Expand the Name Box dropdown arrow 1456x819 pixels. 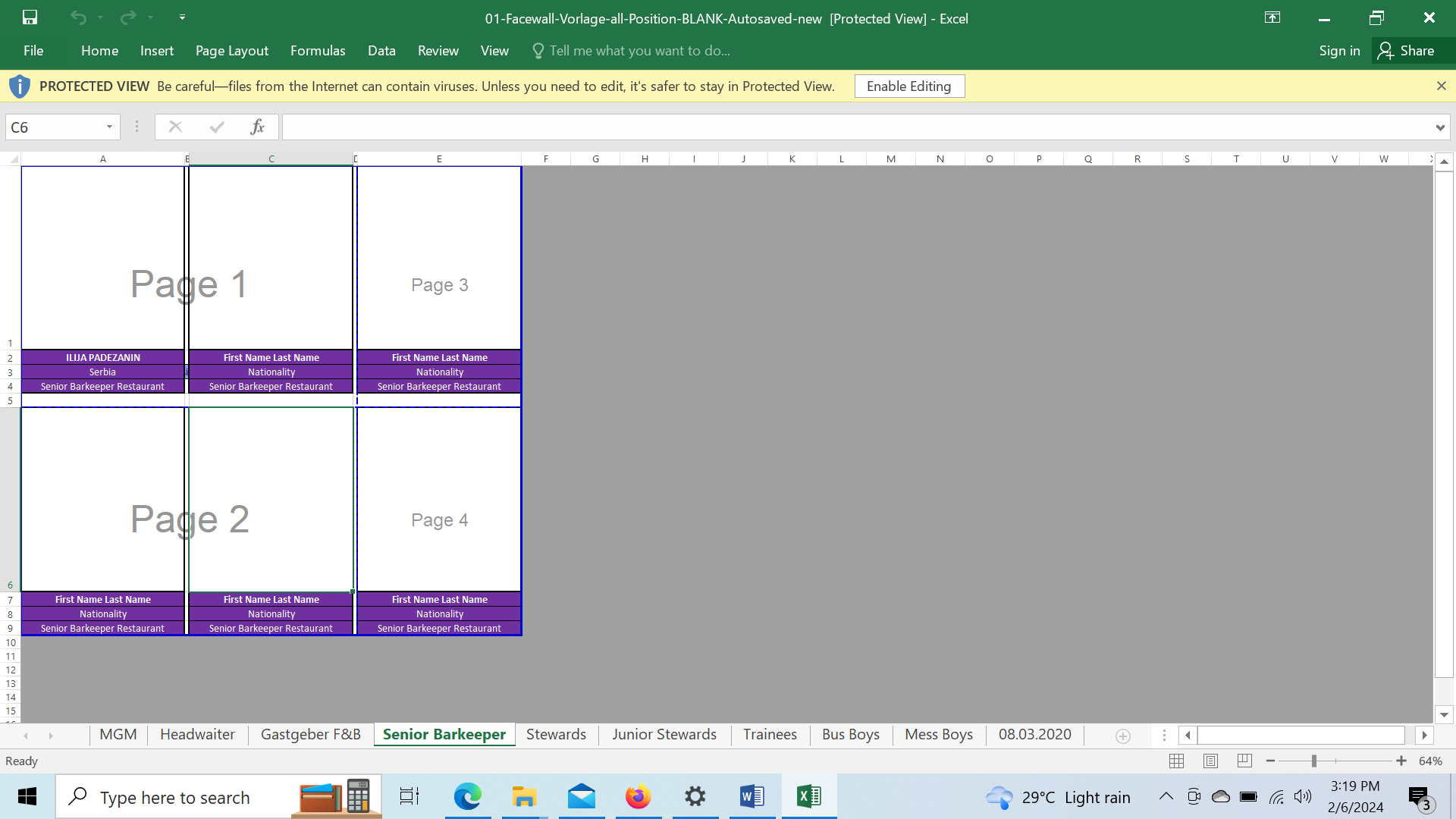coord(109,127)
